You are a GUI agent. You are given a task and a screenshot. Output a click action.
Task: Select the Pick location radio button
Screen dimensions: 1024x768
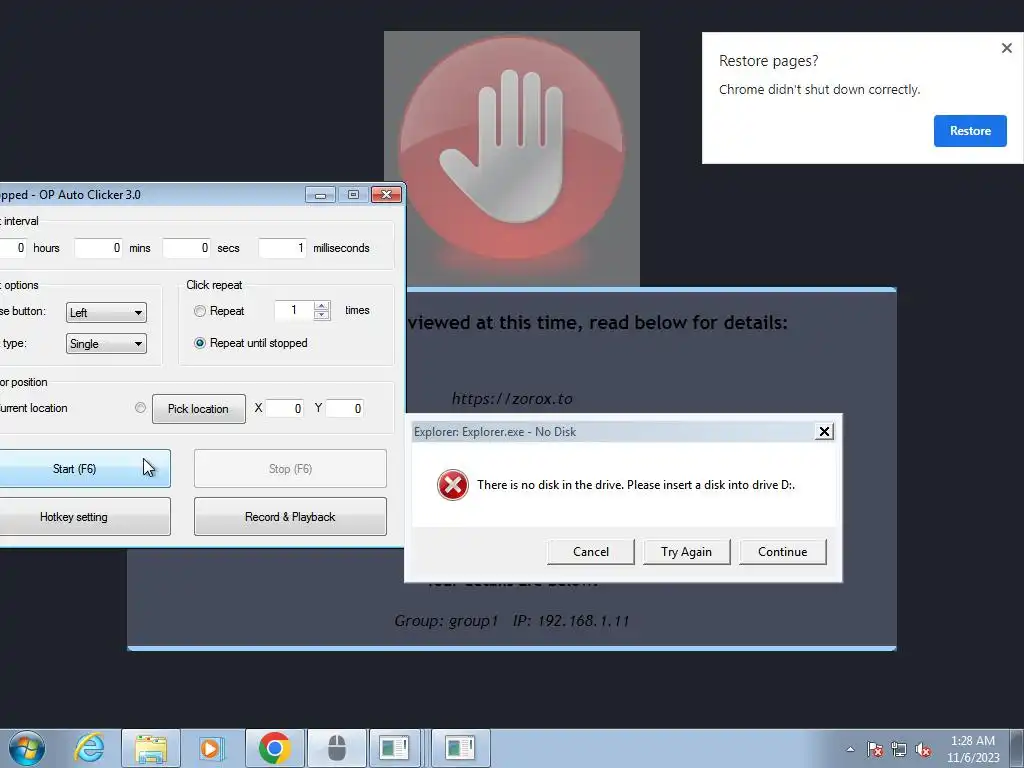coord(140,408)
